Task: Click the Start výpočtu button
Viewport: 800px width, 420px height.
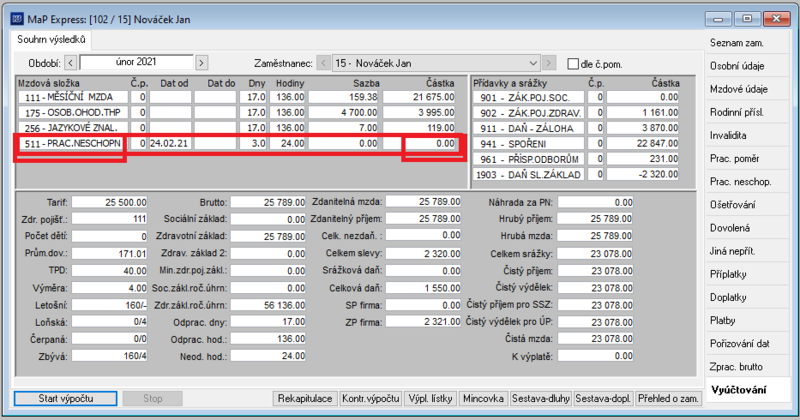Action: (x=66, y=399)
